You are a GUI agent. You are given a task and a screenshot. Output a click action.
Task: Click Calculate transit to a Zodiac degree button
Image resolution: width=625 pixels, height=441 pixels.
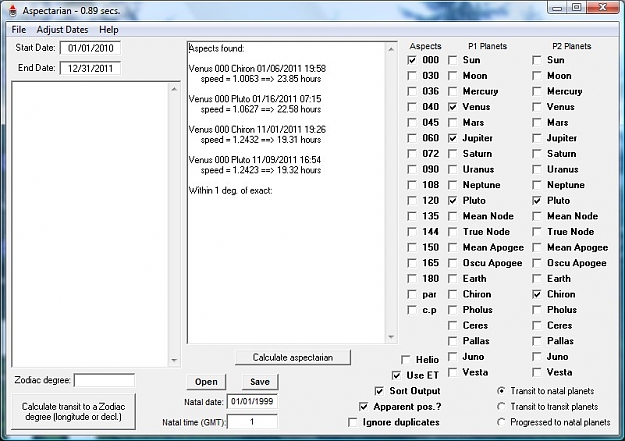coord(73,412)
